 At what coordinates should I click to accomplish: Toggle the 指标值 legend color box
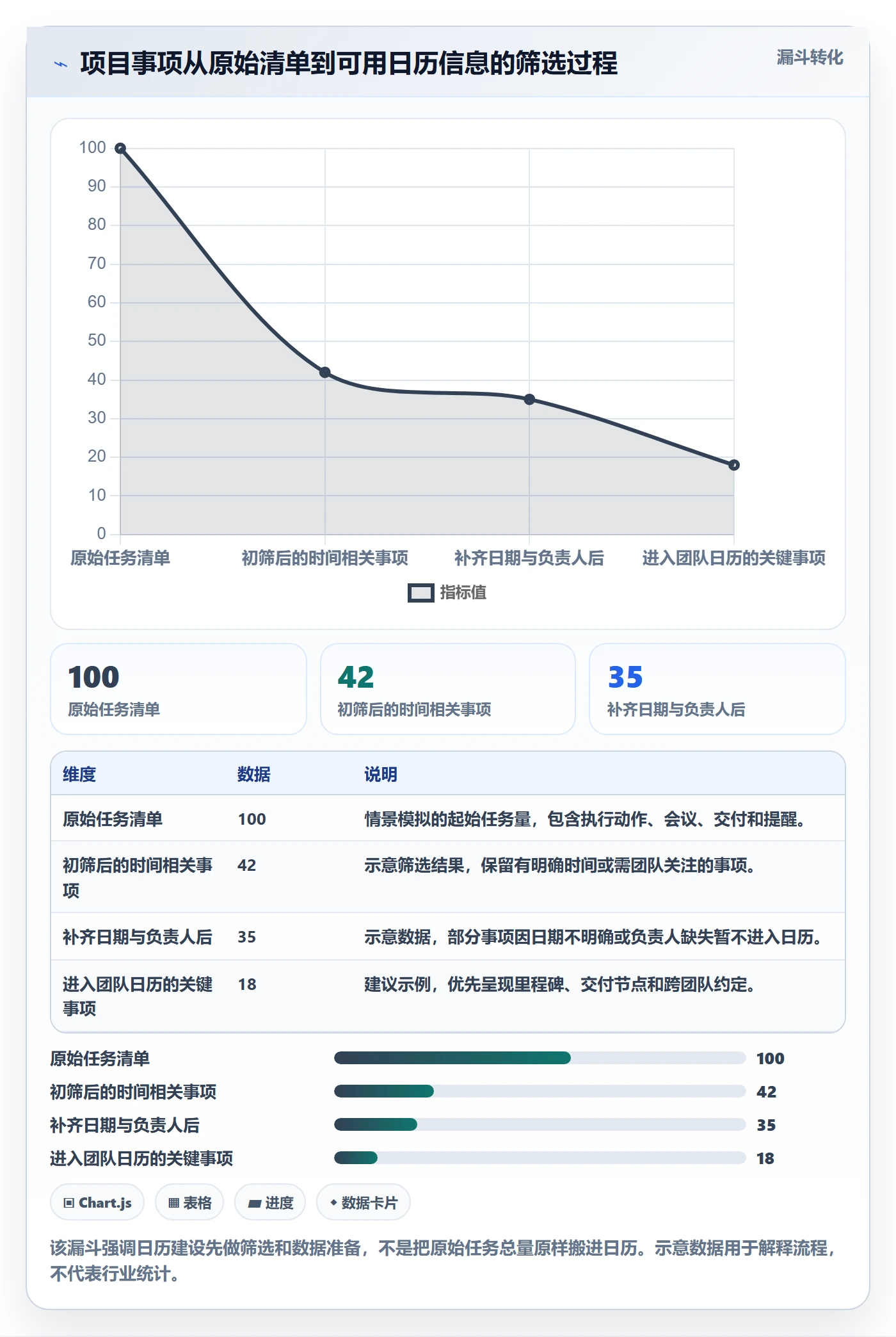point(421,593)
